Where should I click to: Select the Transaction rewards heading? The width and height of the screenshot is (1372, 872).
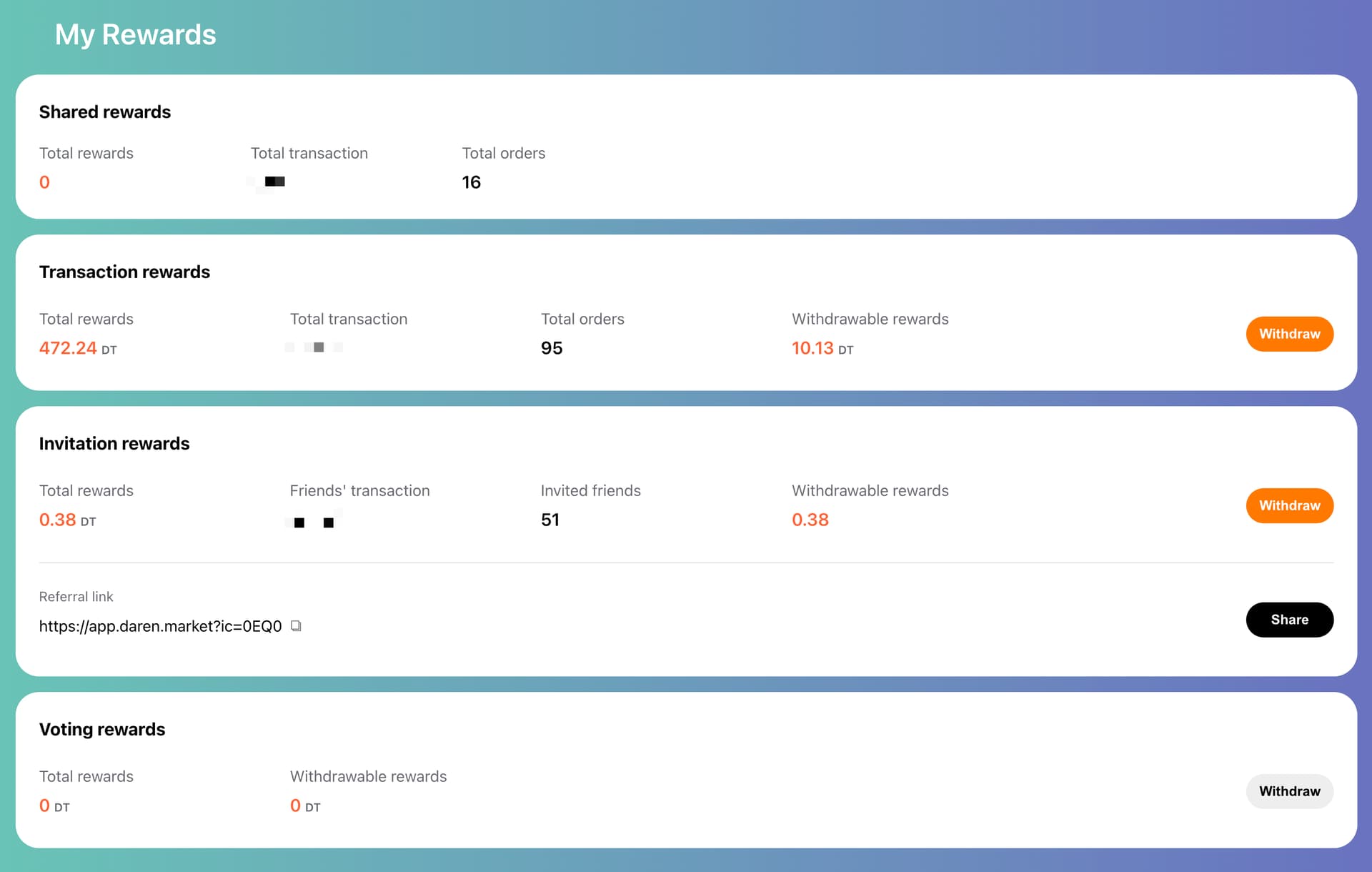[124, 272]
